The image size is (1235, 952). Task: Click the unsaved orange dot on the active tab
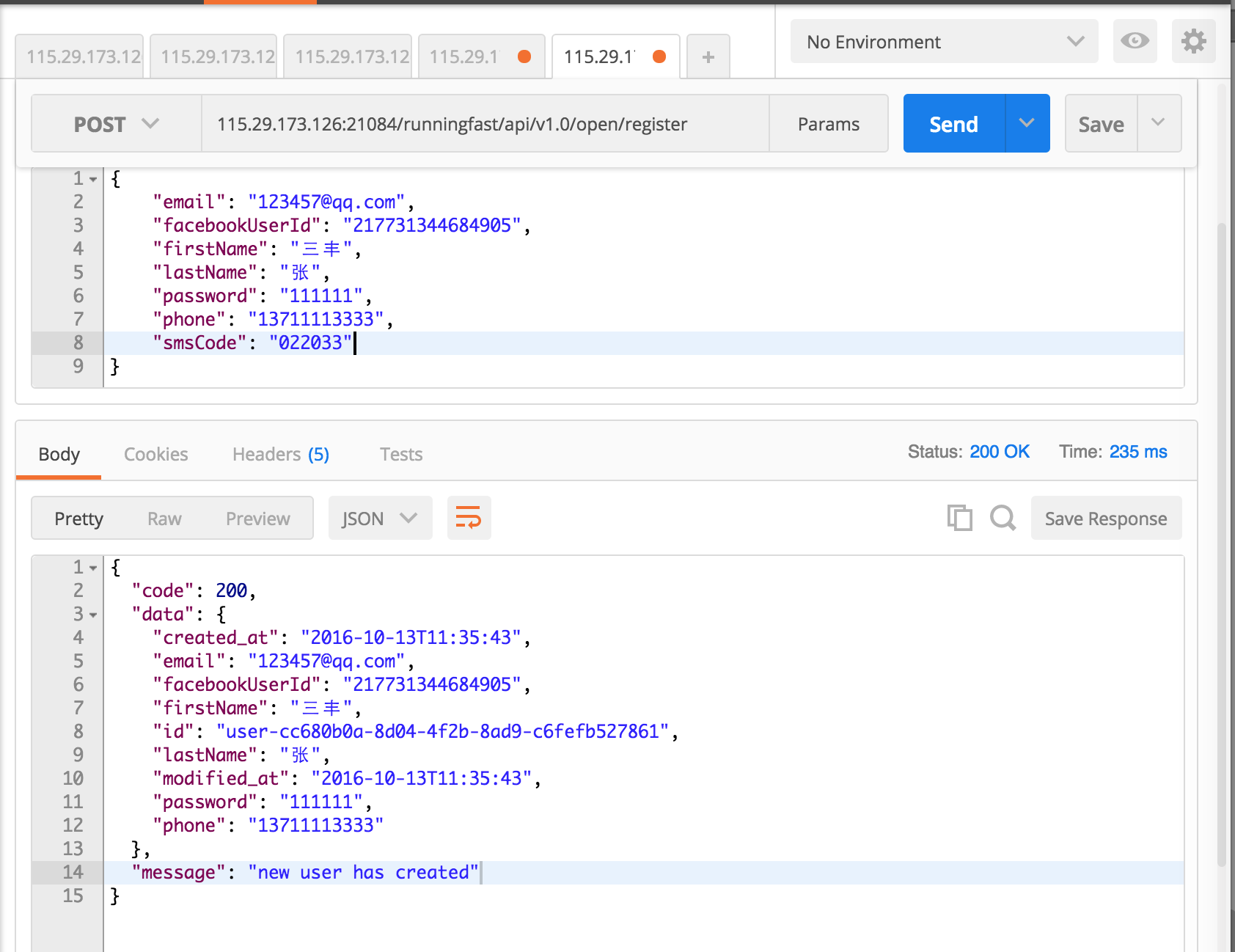tap(659, 56)
